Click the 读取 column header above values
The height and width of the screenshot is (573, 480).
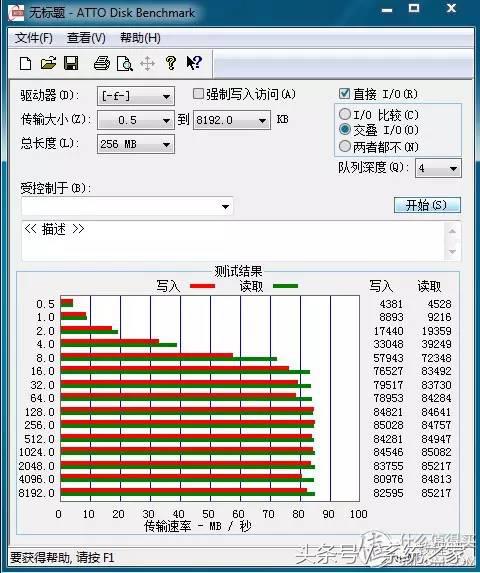(x=430, y=286)
